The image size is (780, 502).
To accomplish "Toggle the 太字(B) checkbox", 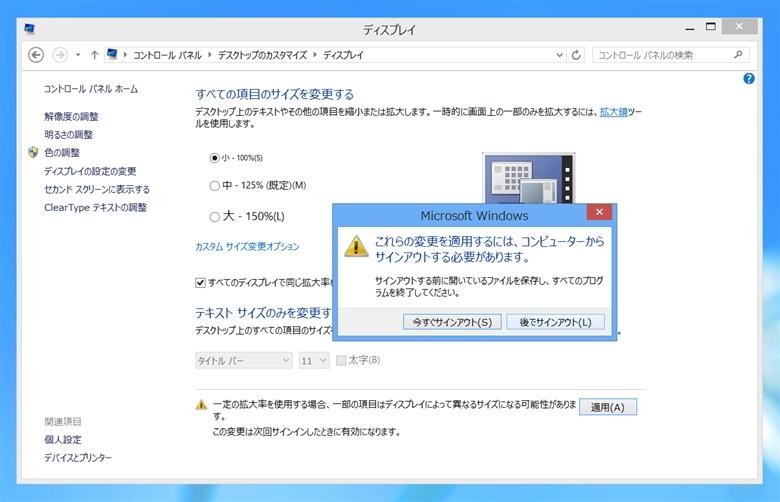I will click(341, 360).
